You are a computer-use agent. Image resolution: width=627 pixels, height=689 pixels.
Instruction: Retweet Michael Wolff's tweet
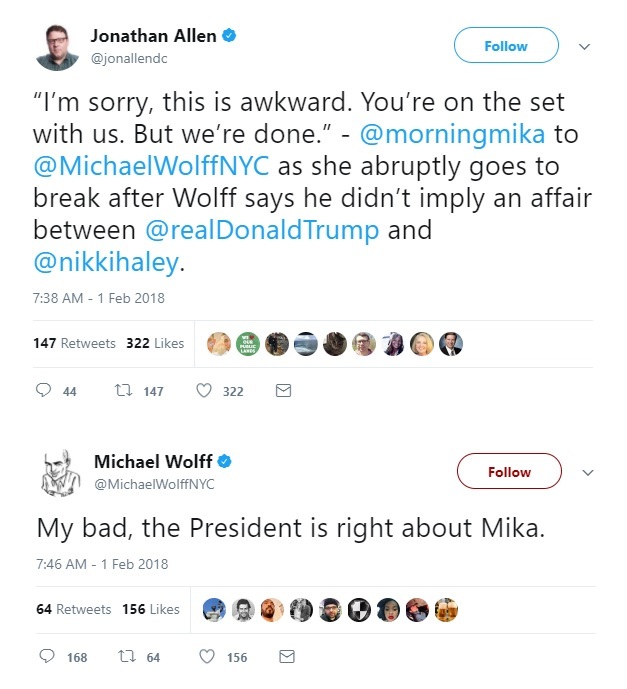pos(126,657)
